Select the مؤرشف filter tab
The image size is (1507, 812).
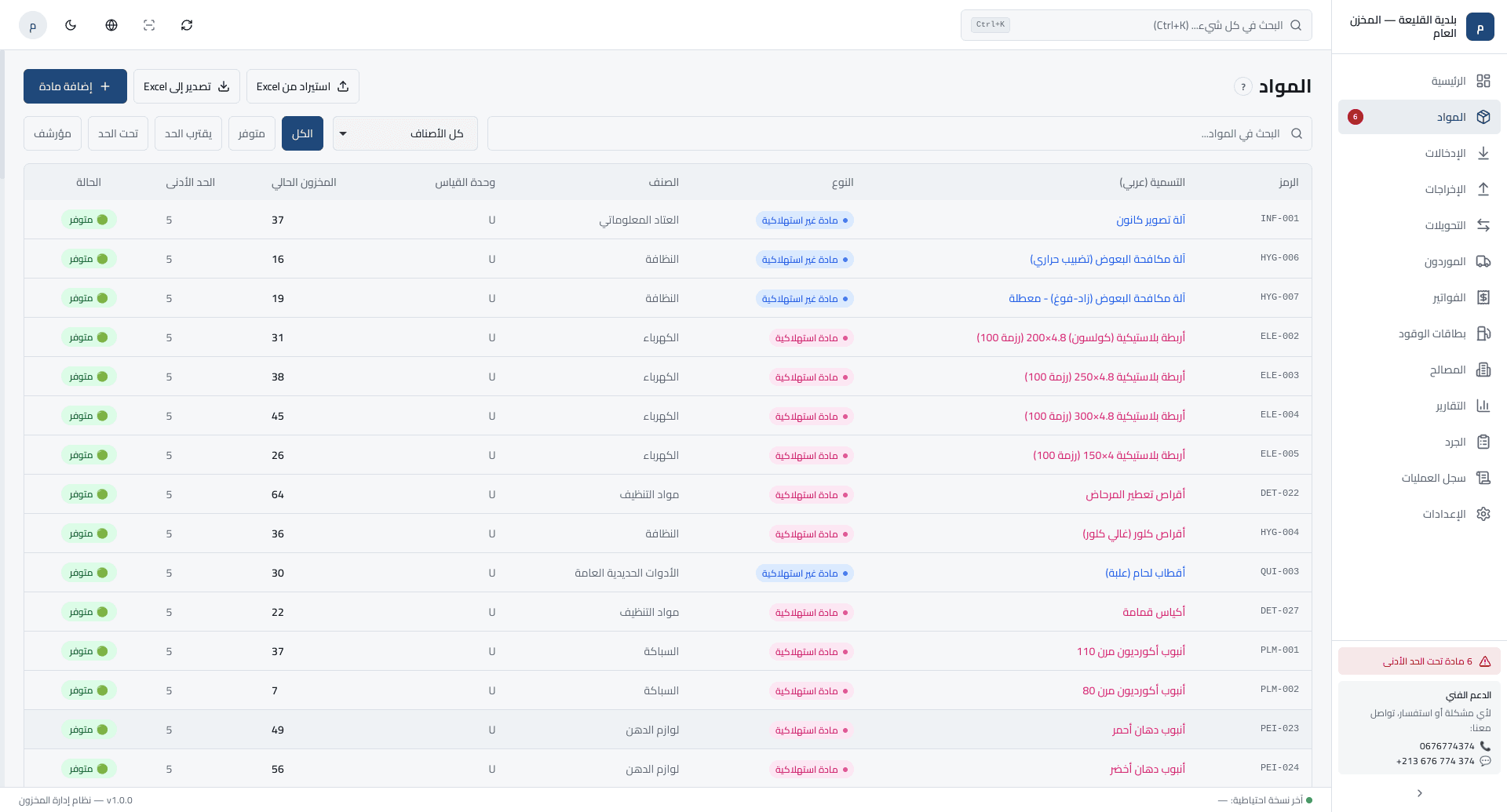tap(53, 133)
